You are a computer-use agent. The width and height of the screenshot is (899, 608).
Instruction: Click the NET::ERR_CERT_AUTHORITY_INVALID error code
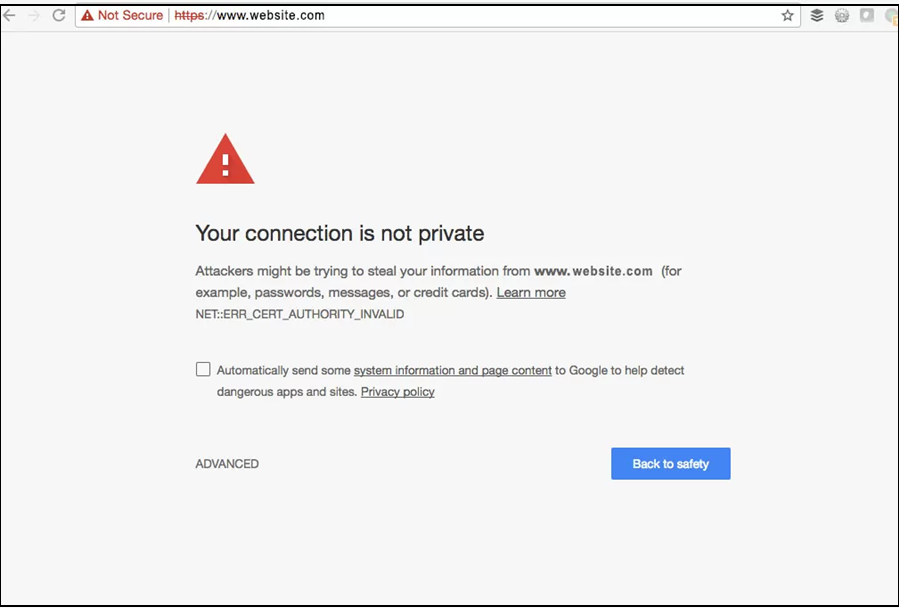(x=299, y=314)
